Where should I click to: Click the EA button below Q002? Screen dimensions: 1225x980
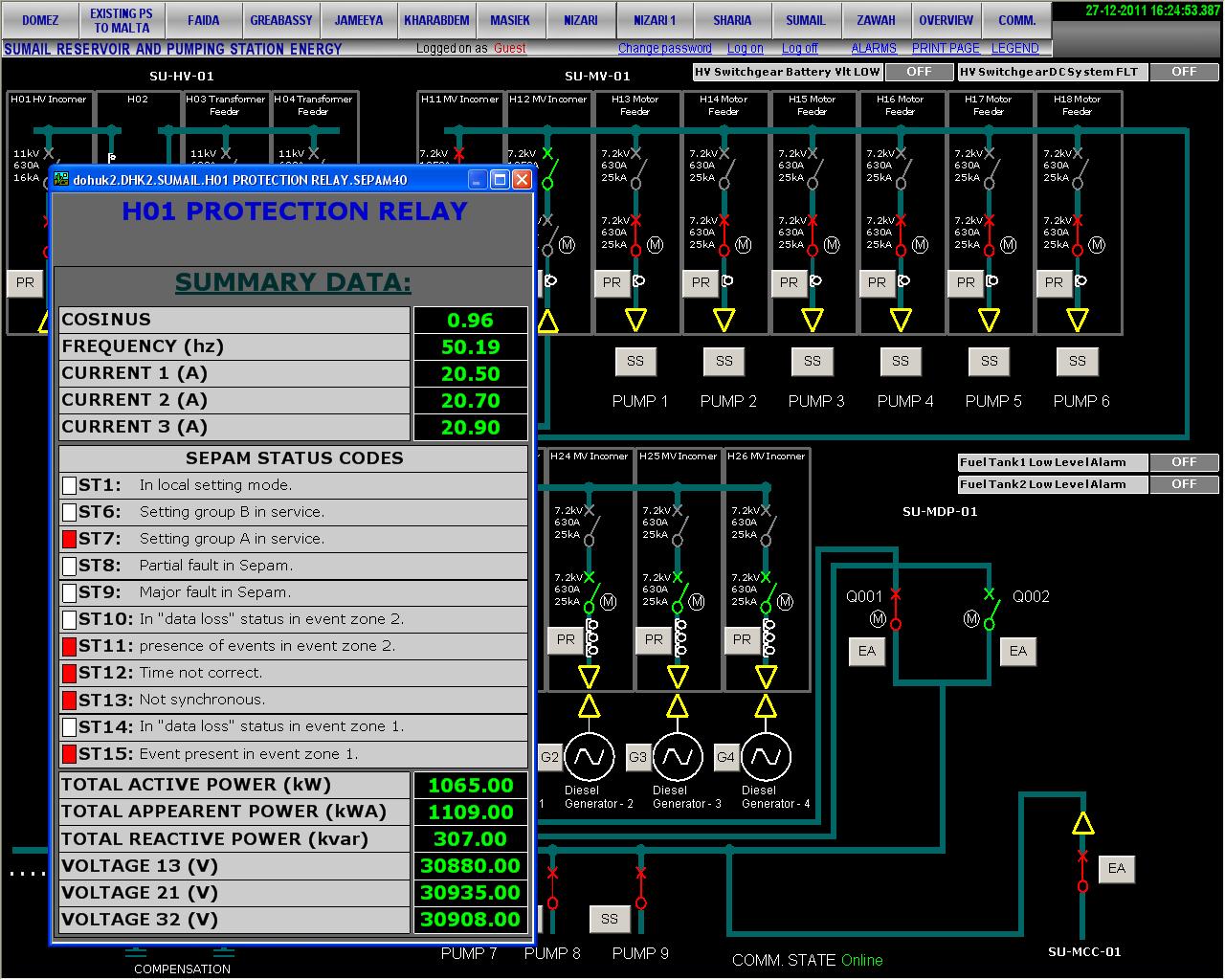[x=1018, y=651]
